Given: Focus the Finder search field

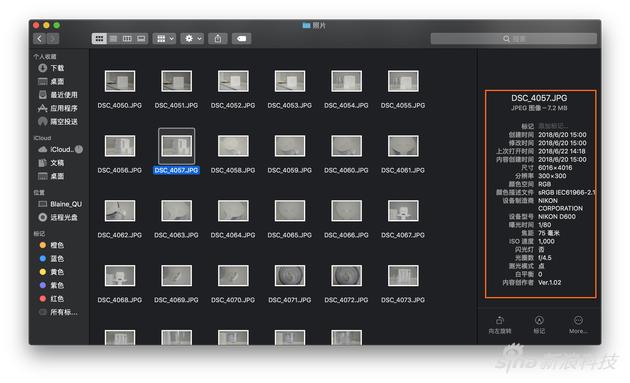Looking at the screenshot, I should click(513, 39).
